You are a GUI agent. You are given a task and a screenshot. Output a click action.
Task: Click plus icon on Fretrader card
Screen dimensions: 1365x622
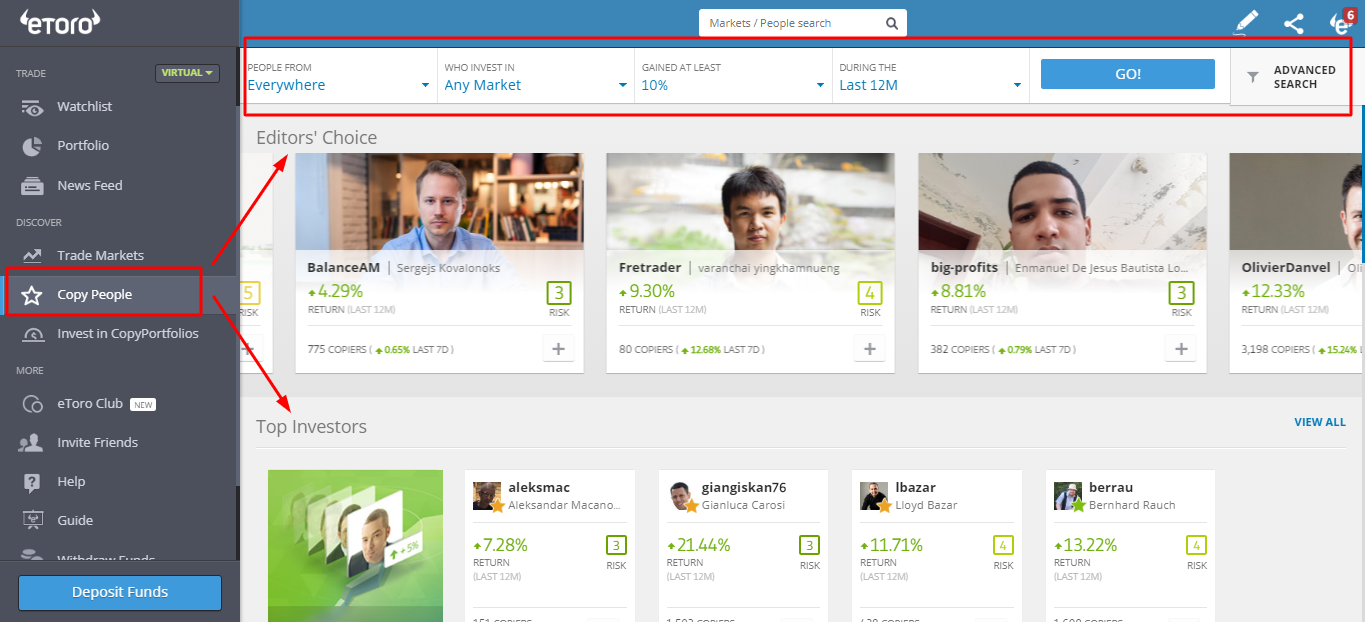click(x=869, y=348)
